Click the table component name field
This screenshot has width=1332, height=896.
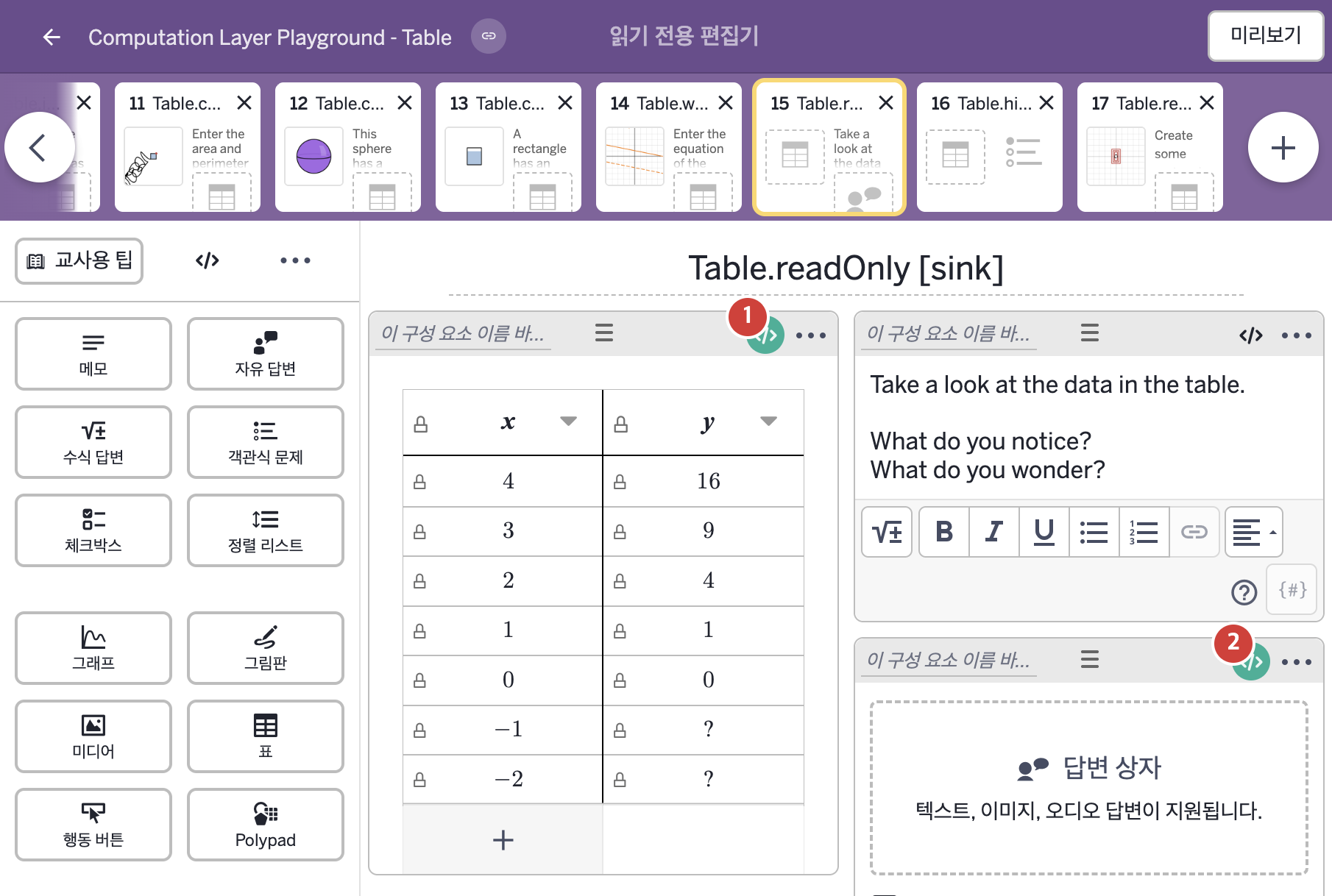pyautogui.click(x=463, y=334)
